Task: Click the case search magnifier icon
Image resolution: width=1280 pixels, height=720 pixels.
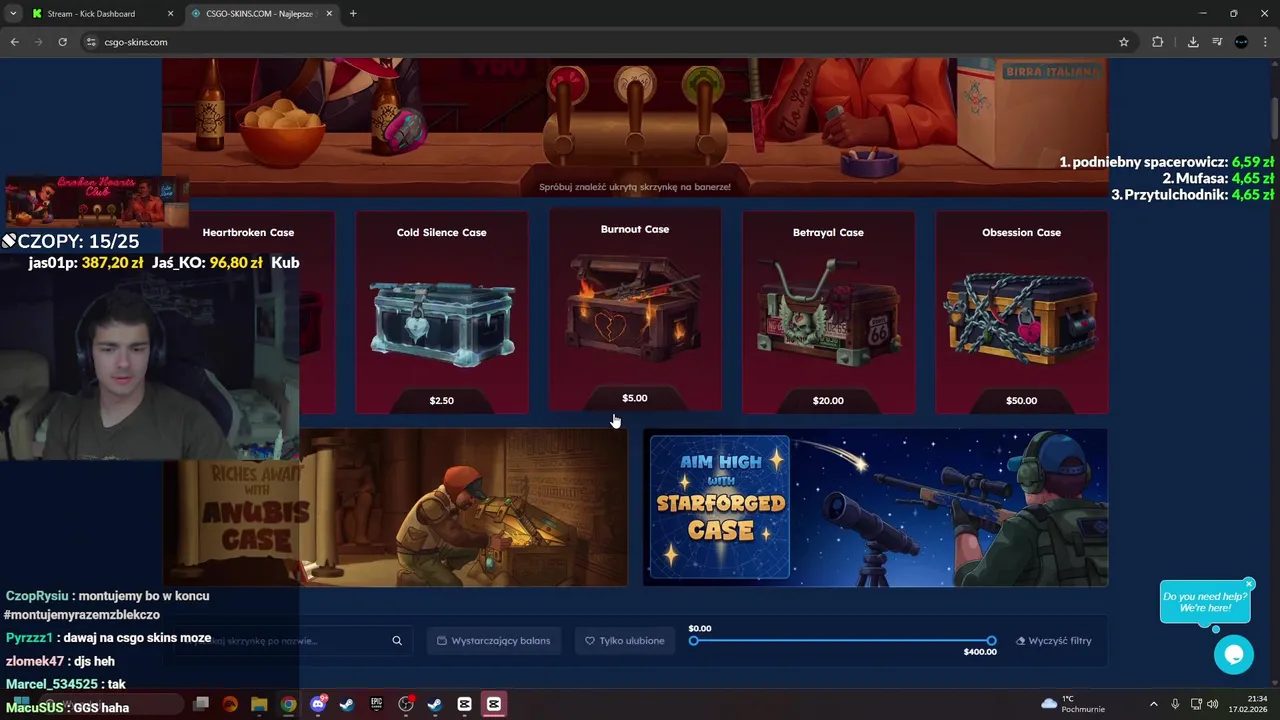Action: [x=397, y=641]
